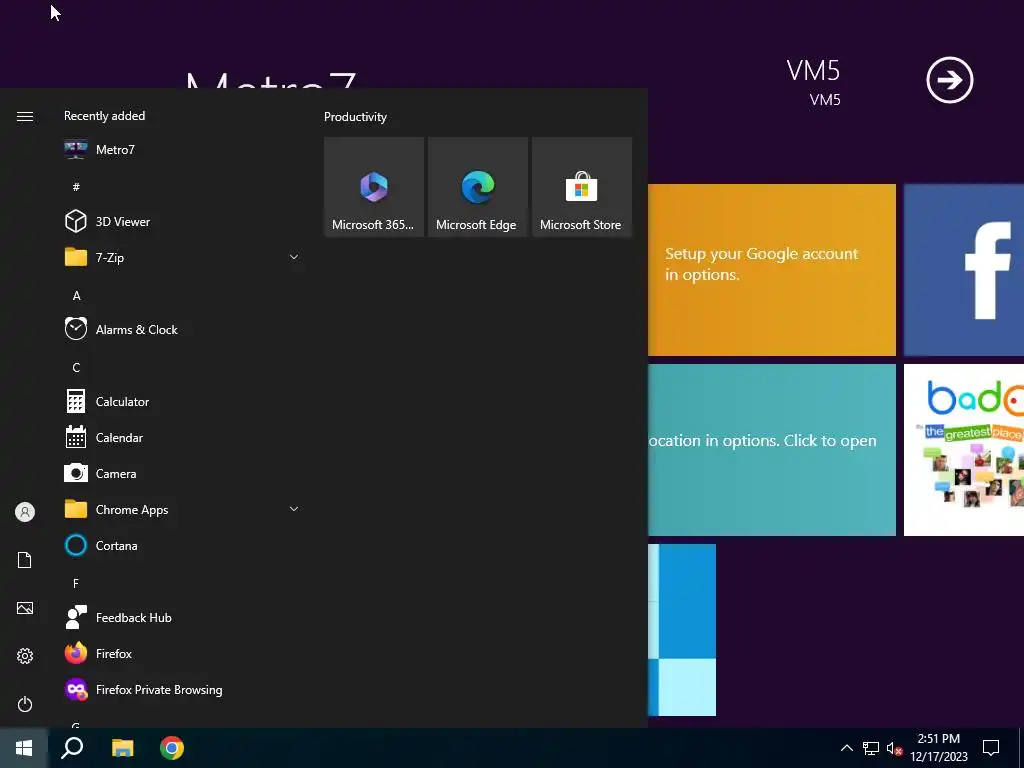This screenshot has height=768, width=1024.
Task: Expand the 7-Zip folder chevron
Action: 294,257
